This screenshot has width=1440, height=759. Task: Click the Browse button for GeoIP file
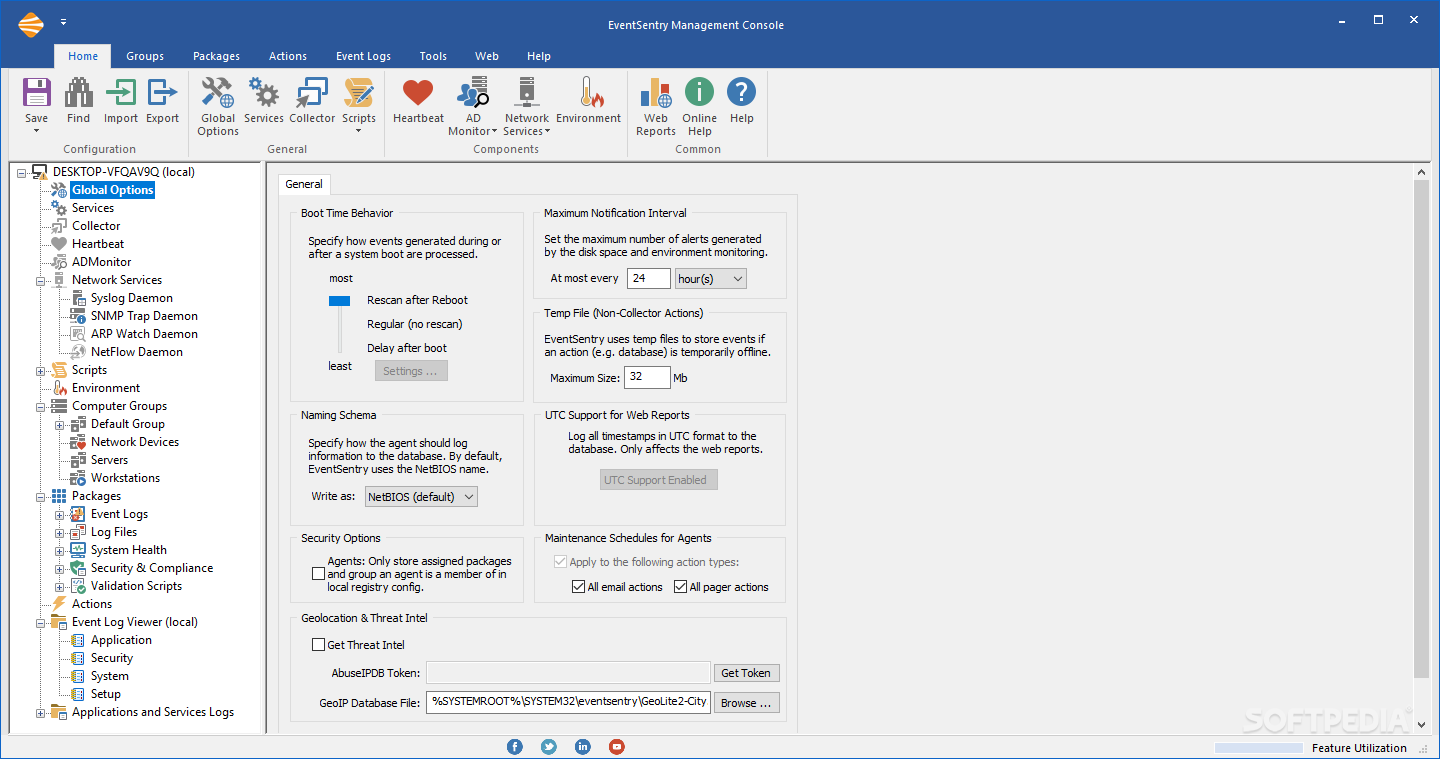[x=747, y=703]
